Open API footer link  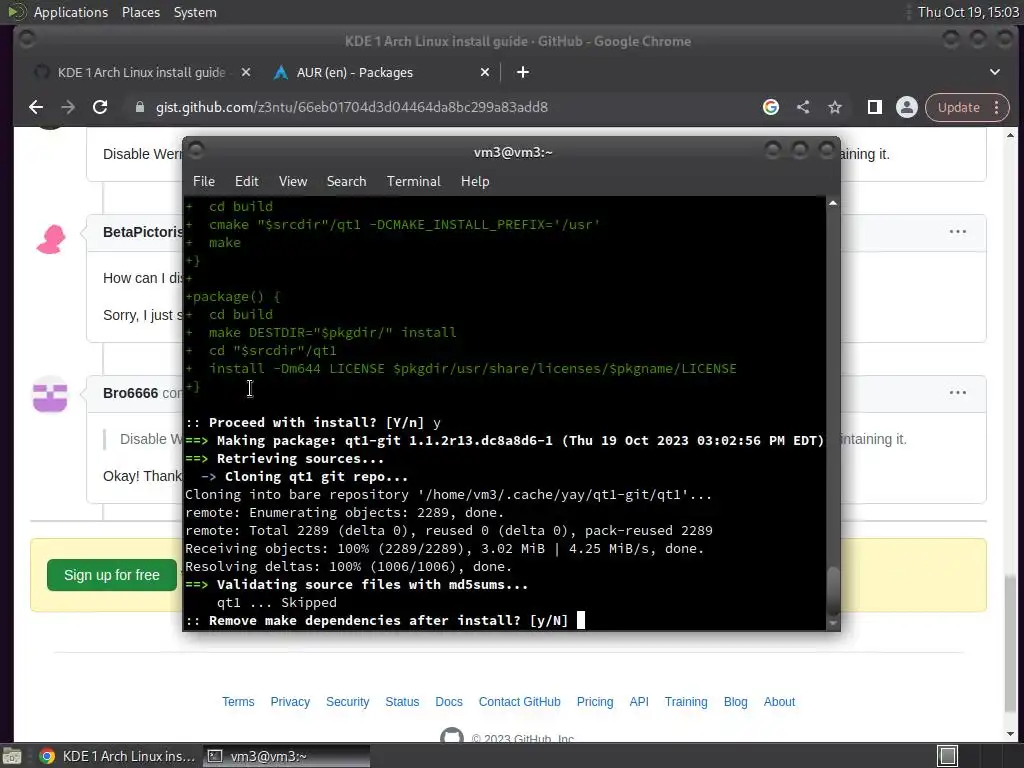[639, 702]
